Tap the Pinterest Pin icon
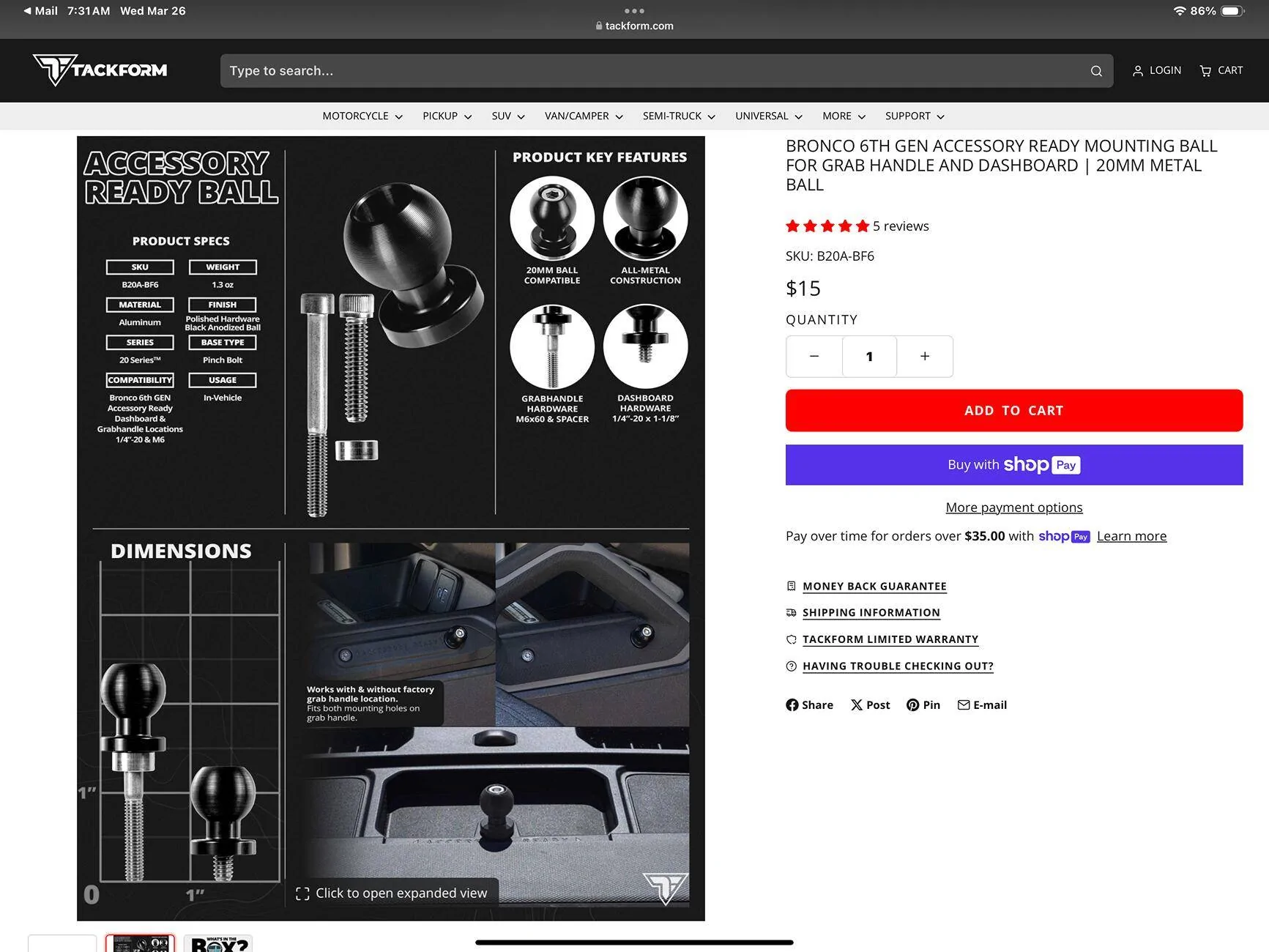Screen dimensions: 1269x952 click(912, 704)
